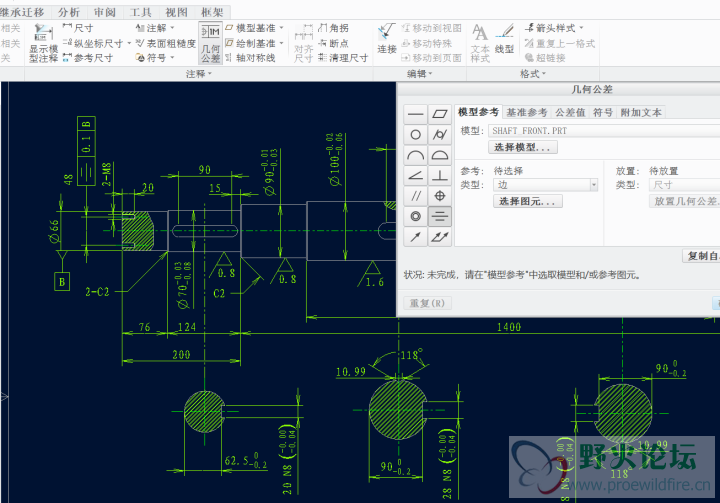Open the 线型 line style tool
Image resolution: width=720 pixels, height=503 pixels.
(x=504, y=39)
